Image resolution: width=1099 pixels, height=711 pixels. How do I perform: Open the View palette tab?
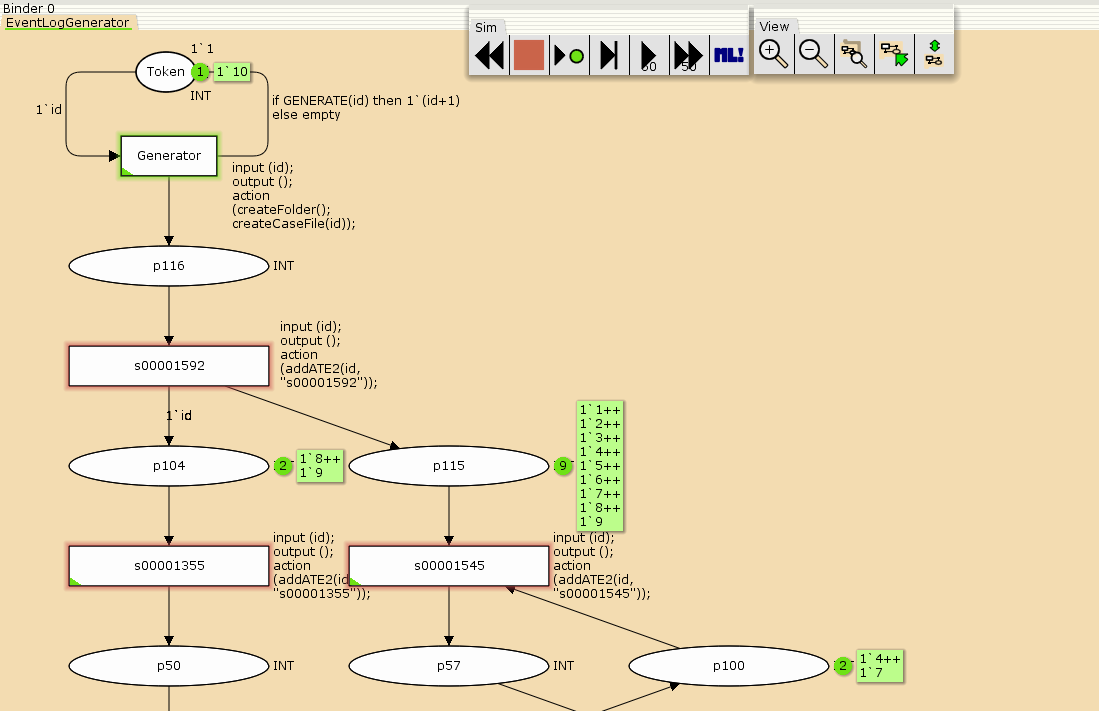tap(774, 26)
